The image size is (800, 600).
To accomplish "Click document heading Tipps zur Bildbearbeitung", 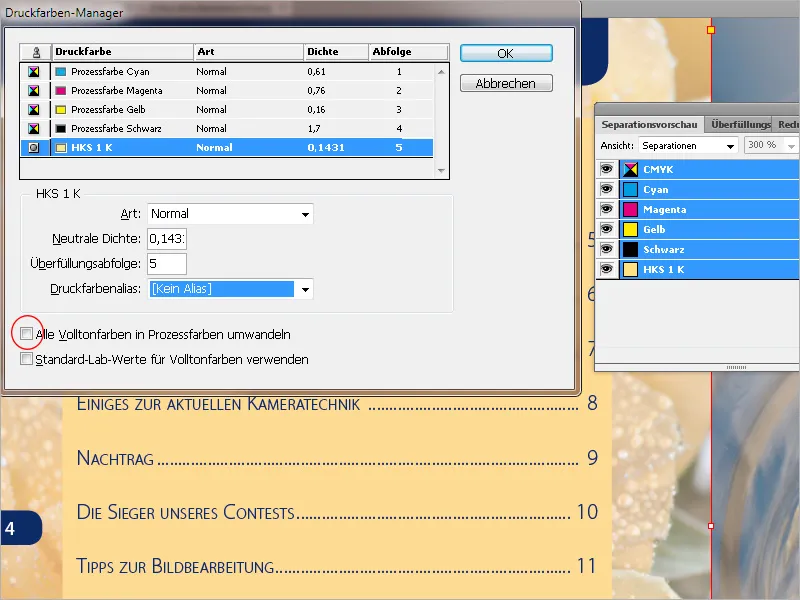I will point(175,566).
